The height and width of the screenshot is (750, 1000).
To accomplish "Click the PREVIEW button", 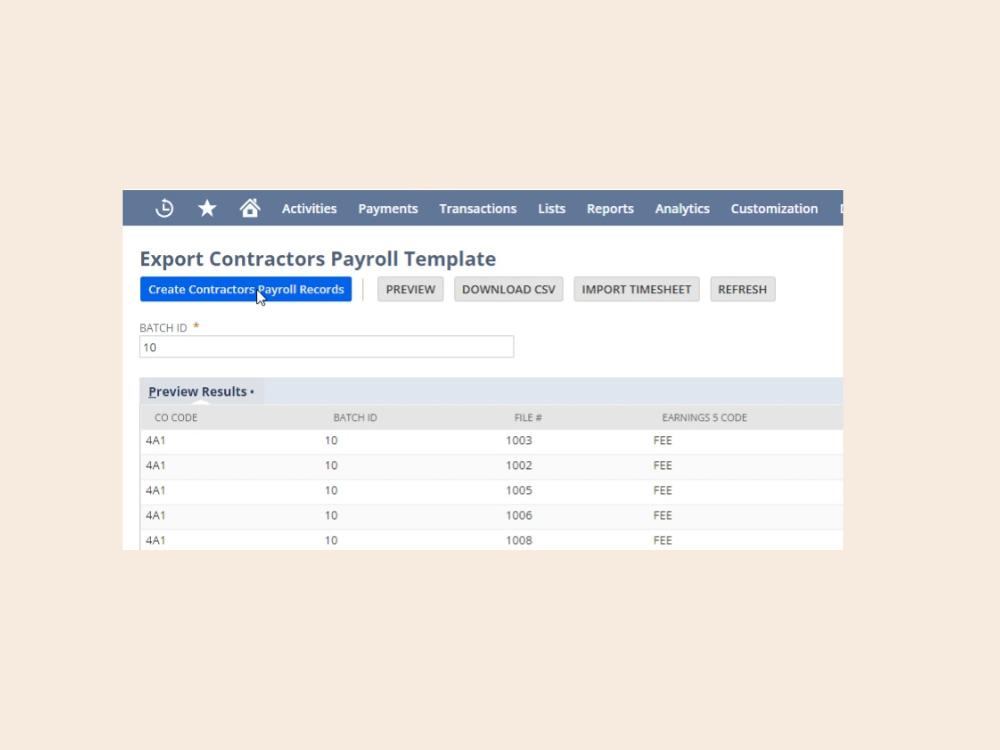I will coord(410,289).
